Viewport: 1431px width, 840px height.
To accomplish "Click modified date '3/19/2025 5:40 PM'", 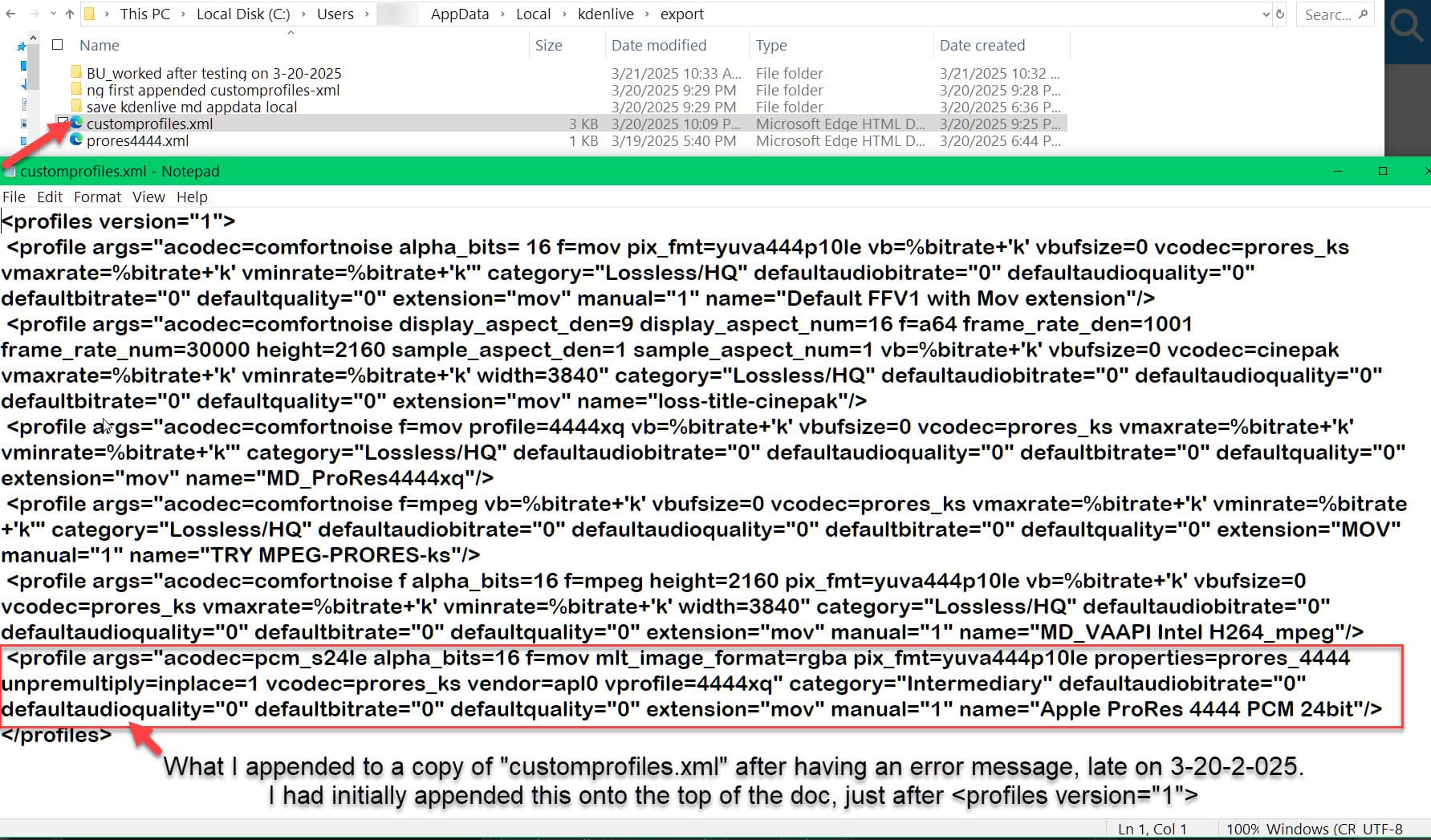I will tap(674, 140).
